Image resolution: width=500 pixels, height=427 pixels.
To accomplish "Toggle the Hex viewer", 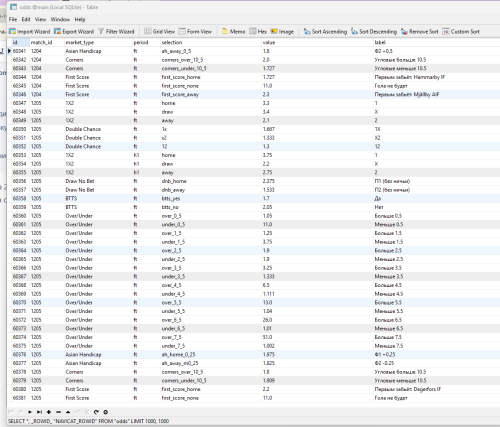I will [258, 32].
